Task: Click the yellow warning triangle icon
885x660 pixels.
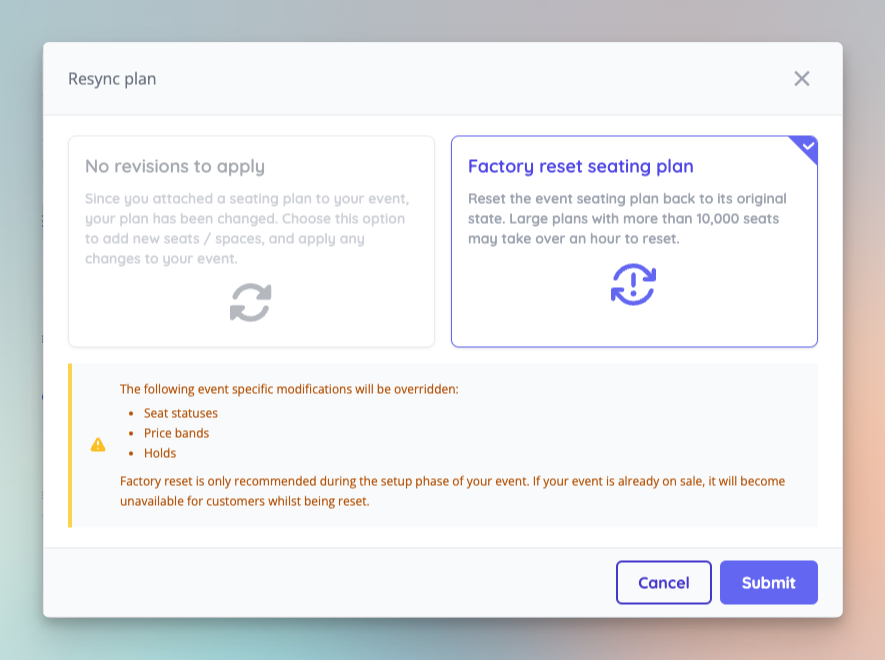Action: coord(97,445)
